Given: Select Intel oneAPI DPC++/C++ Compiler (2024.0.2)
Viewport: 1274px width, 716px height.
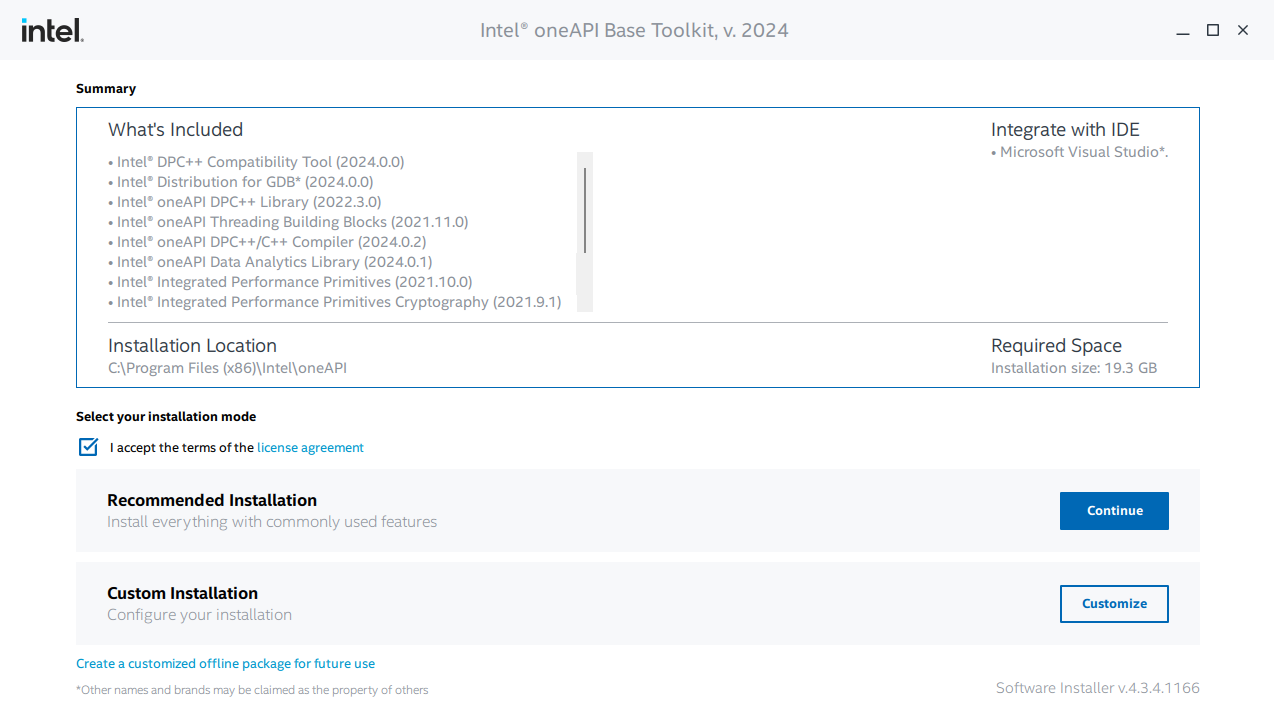Looking at the screenshot, I should click(x=267, y=242).
